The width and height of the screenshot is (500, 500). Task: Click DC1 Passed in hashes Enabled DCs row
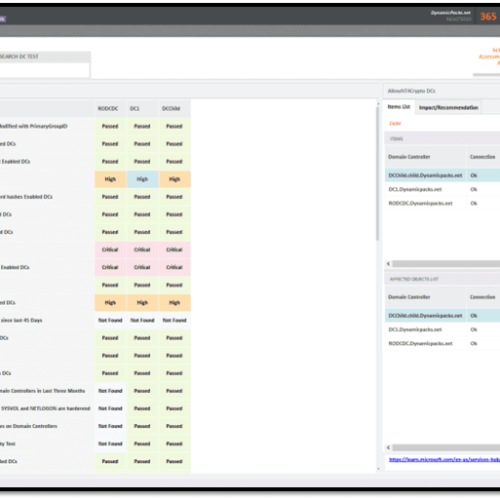pyautogui.click(x=142, y=197)
